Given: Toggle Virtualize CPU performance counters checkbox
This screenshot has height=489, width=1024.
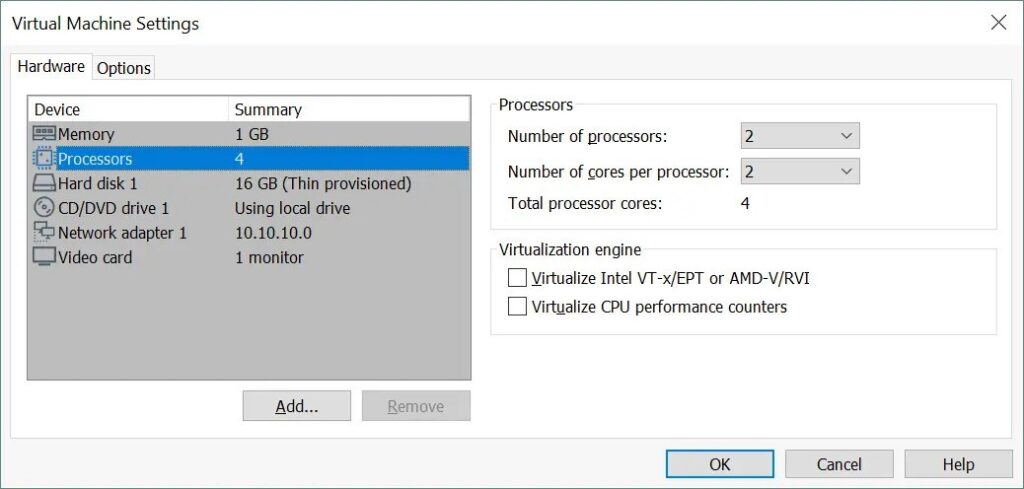Looking at the screenshot, I should pos(517,307).
